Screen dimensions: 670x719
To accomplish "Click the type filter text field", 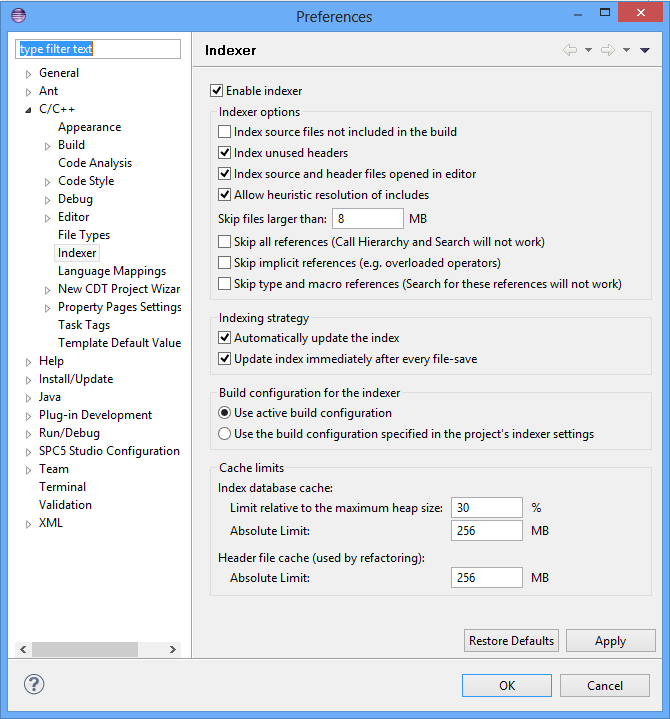I will (98, 49).
